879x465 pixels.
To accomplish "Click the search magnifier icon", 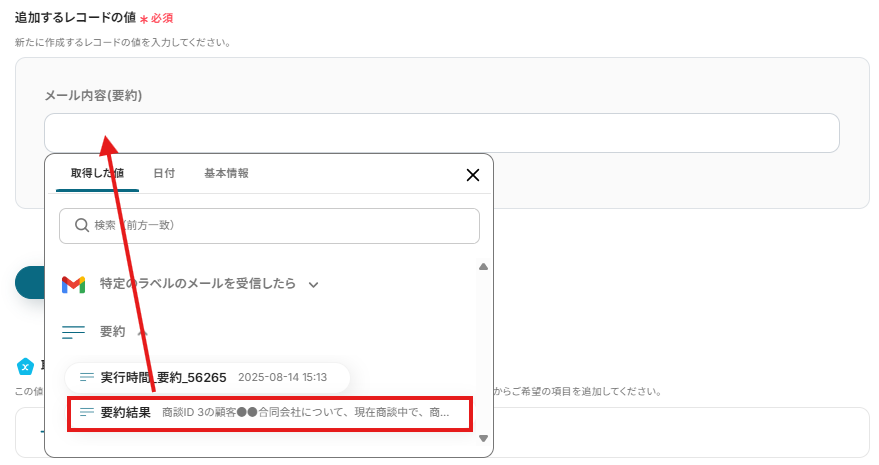I will pyautogui.click(x=82, y=225).
